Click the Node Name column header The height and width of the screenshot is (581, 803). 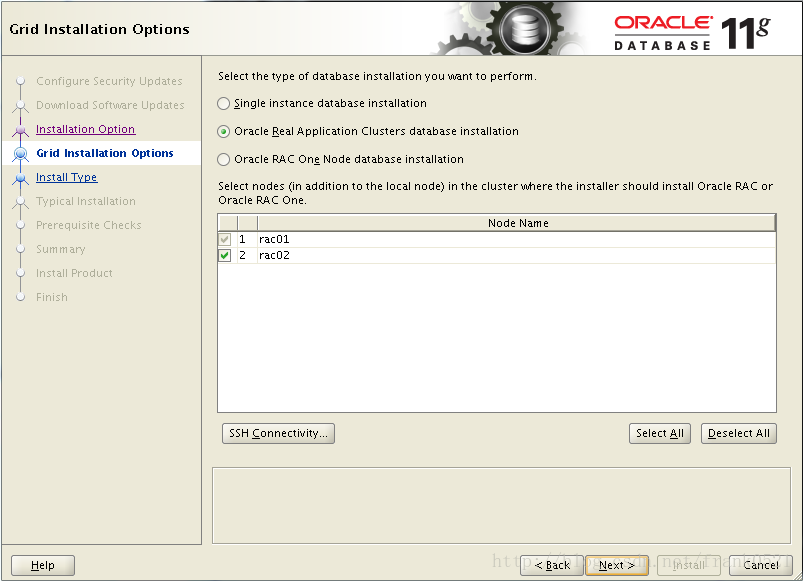(517, 223)
